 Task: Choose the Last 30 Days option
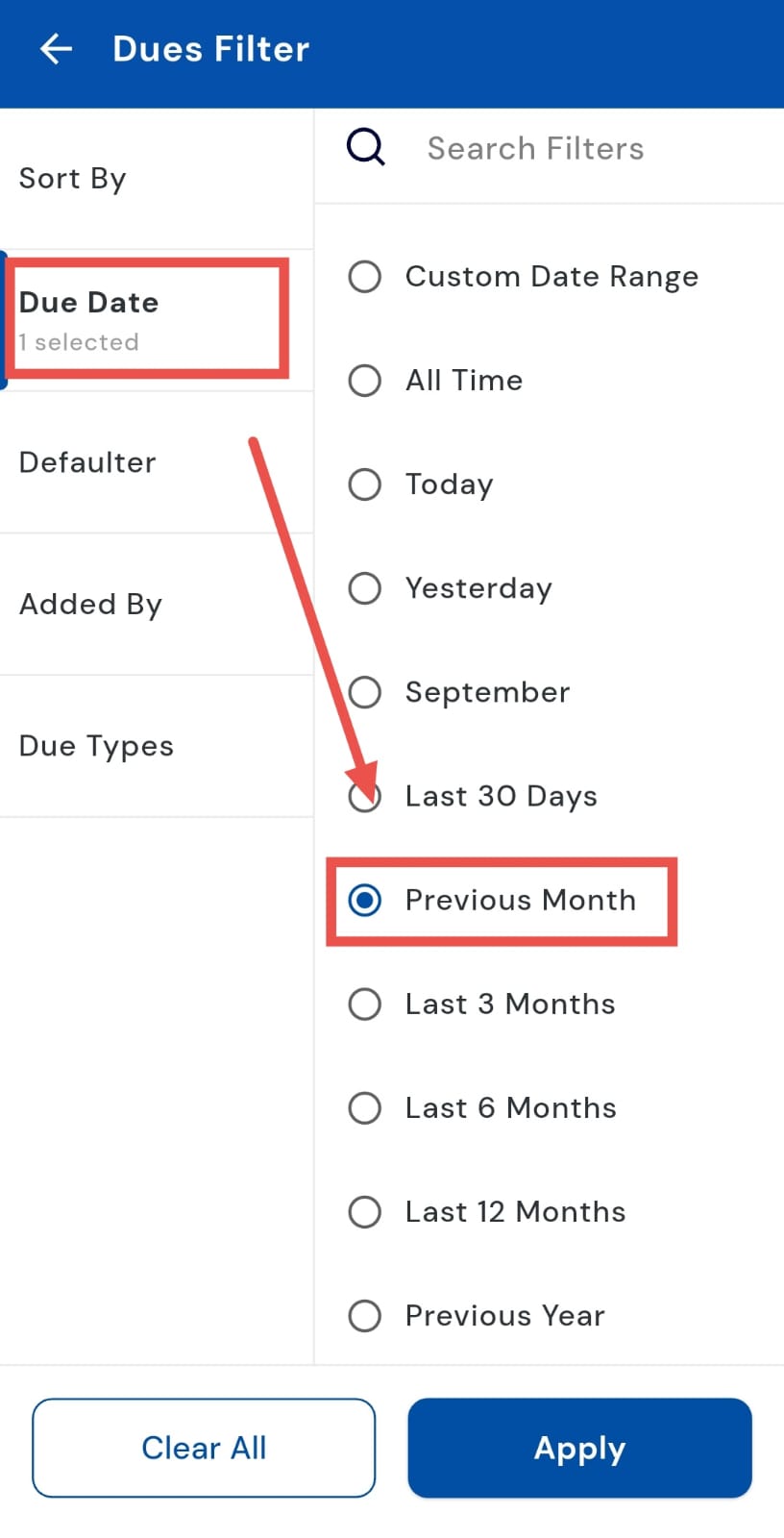(x=365, y=796)
